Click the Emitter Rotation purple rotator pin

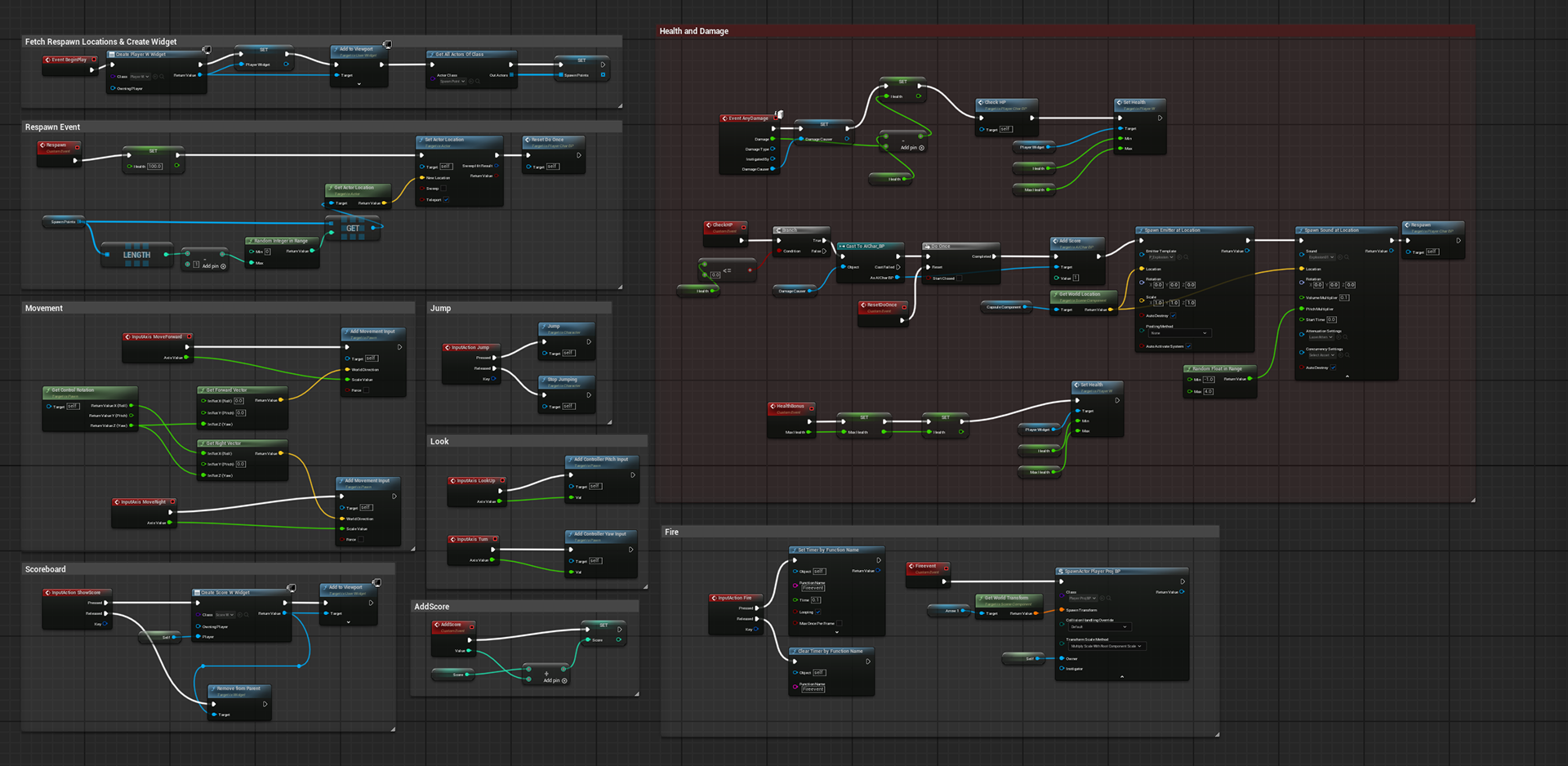[x=1141, y=282]
